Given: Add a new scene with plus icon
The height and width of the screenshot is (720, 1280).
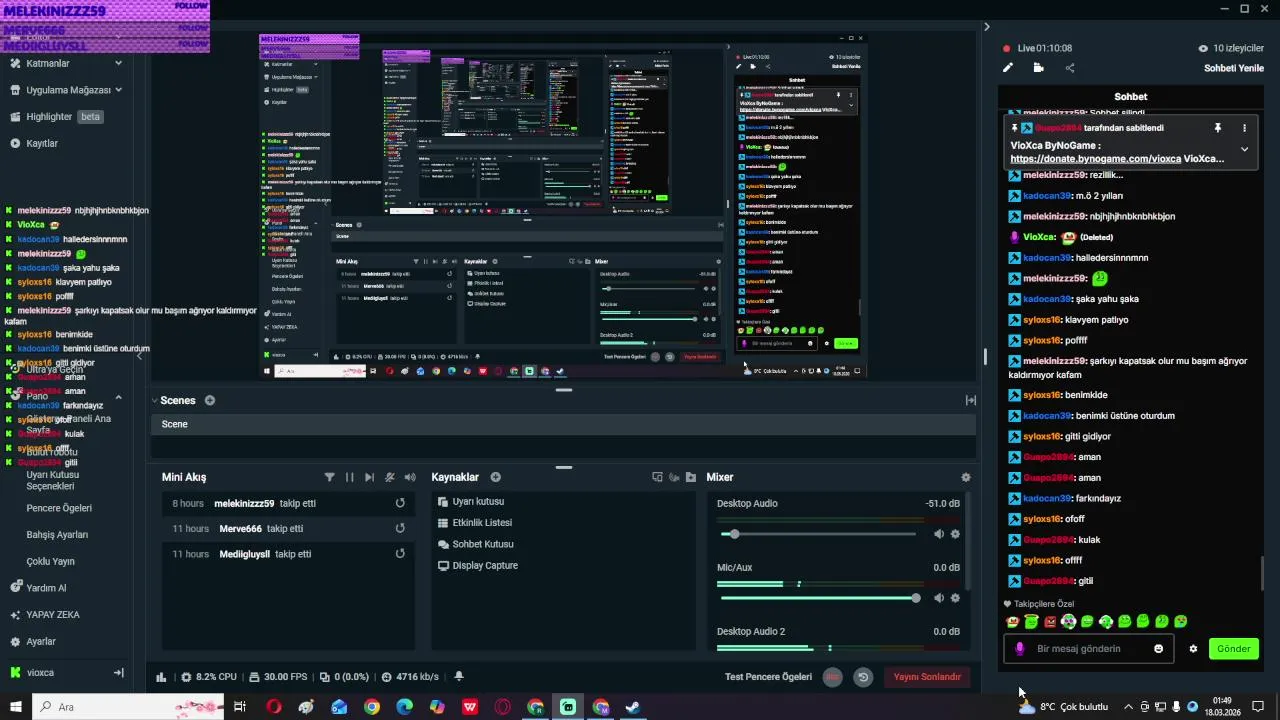Looking at the screenshot, I should coord(210,400).
